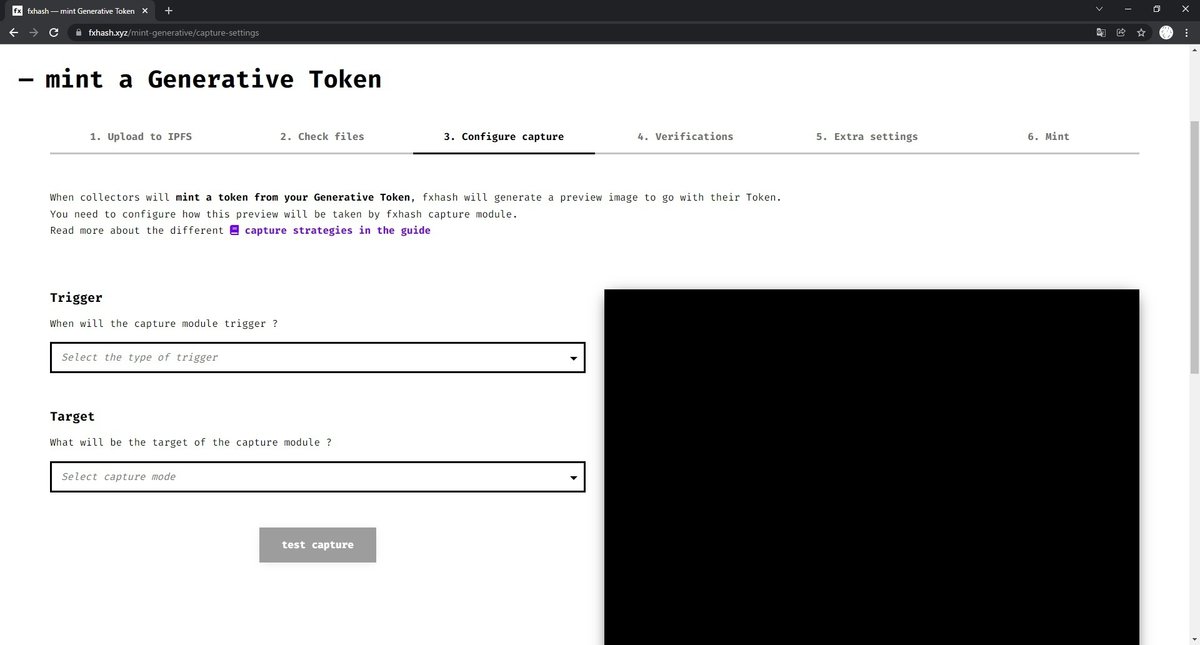Screen dimensions: 1200x645
Task: Open the capture mode dropdown
Action: tap(317, 477)
